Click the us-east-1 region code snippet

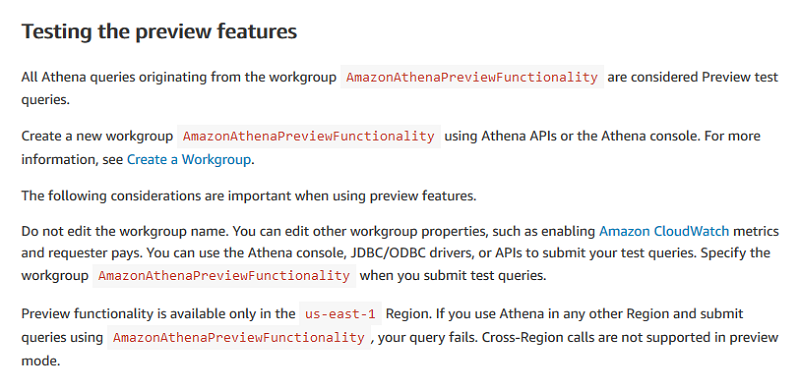pos(340,314)
